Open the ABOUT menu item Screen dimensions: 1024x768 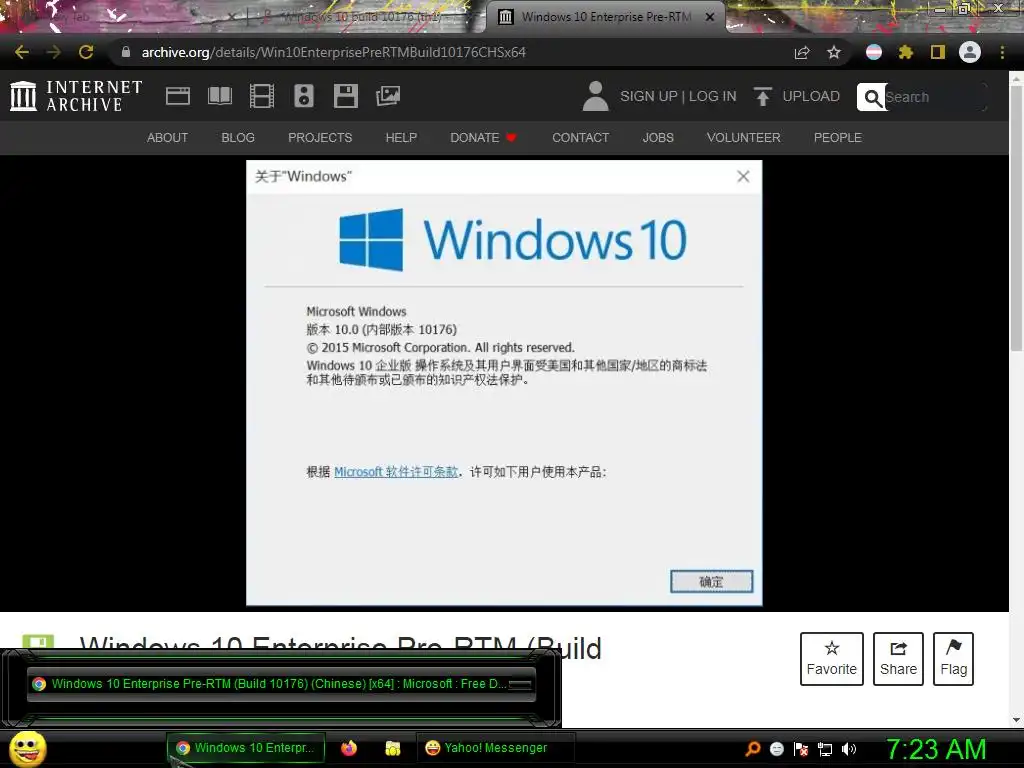click(x=167, y=138)
